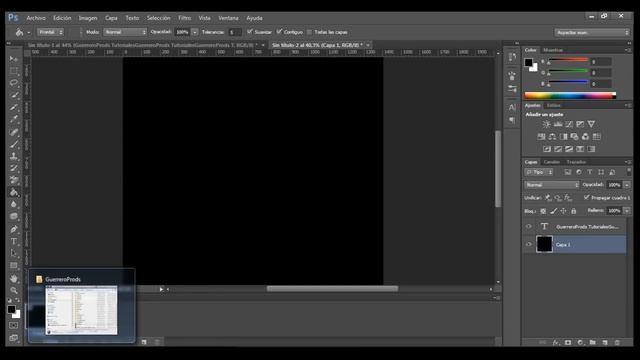
Task: Filter layers by type/text layers
Action: [589, 172]
